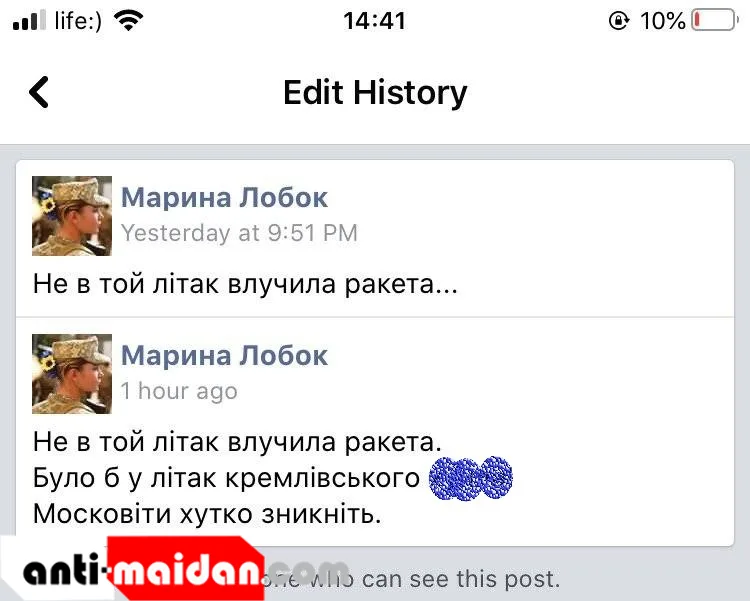Open Марина Лобок name in first entry
The width and height of the screenshot is (750, 601).
pos(224,198)
